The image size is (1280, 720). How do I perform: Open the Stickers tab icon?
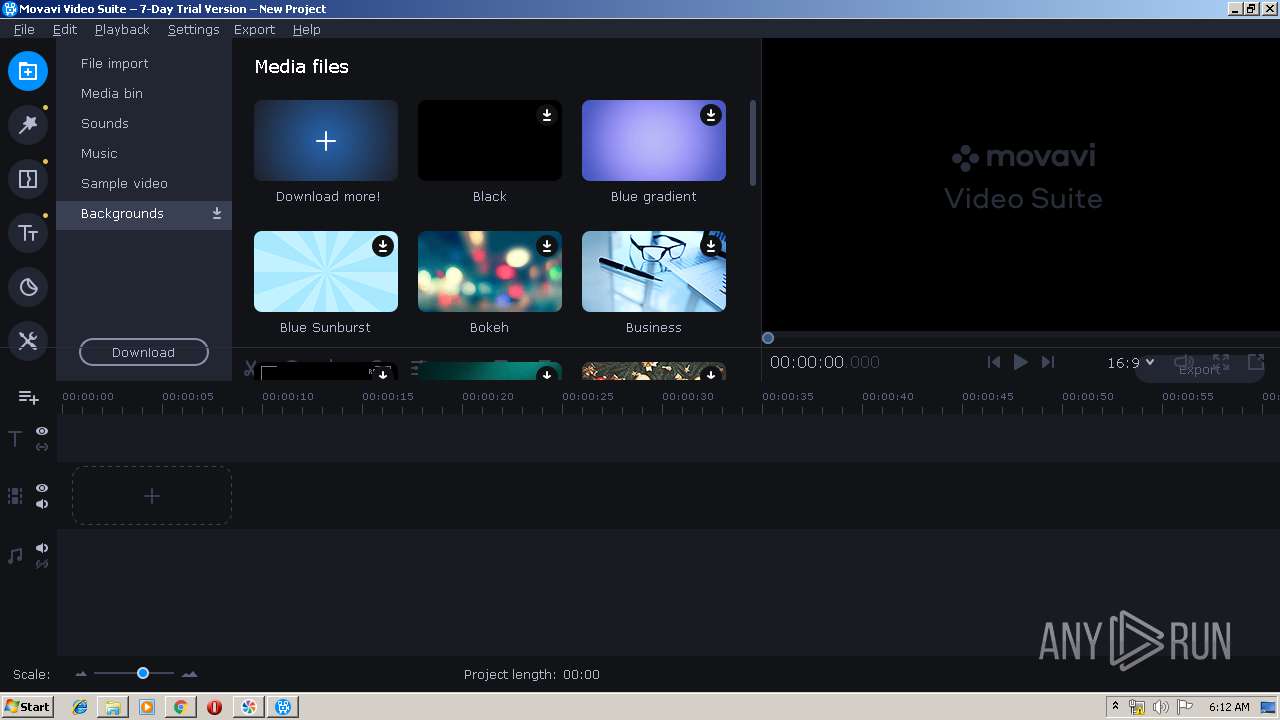[28, 287]
